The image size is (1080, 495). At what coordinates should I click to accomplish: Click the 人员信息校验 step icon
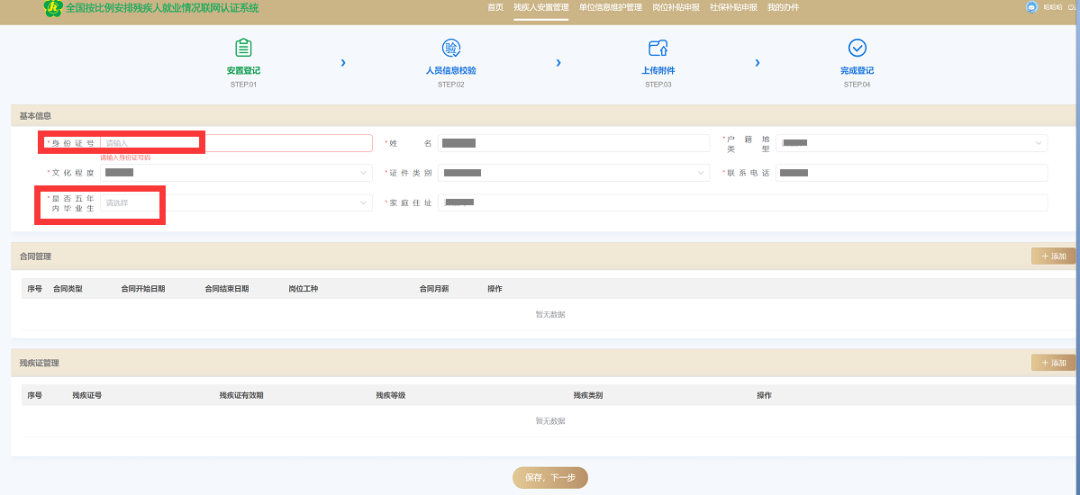pyautogui.click(x=451, y=48)
